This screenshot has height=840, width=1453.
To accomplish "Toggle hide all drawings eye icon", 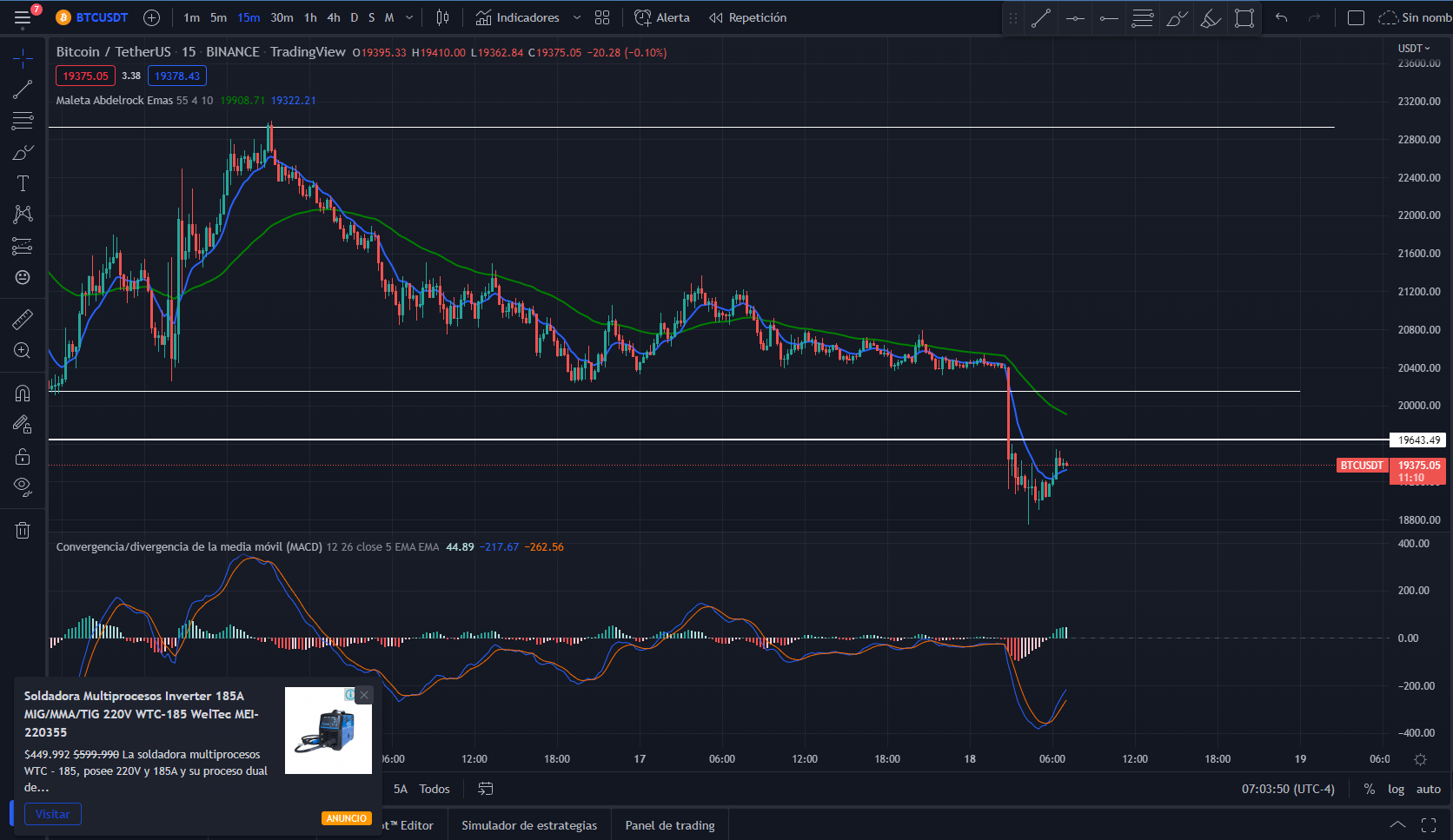I will [x=23, y=486].
